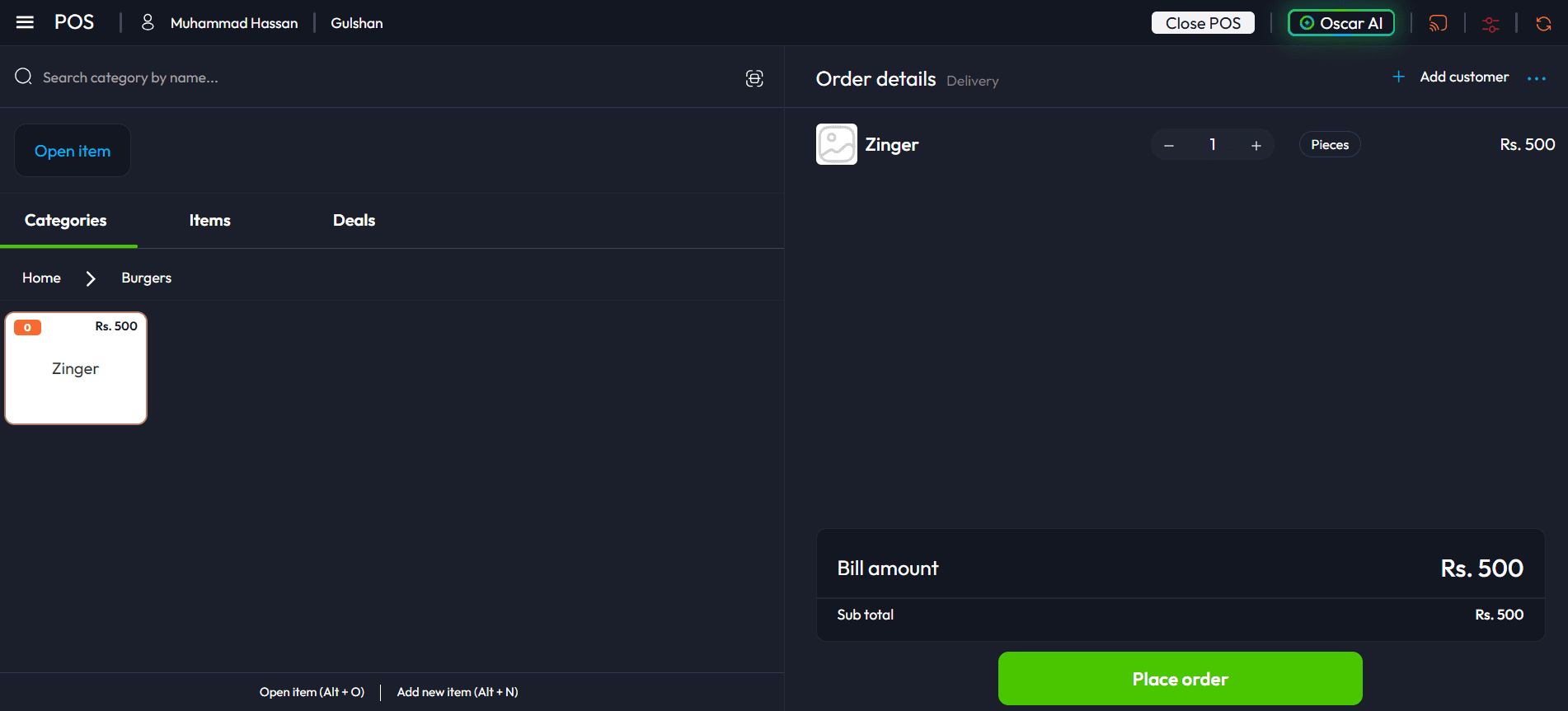The width and height of the screenshot is (1568, 711).
Task: Open the order details three-dot menu
Action: [x=1536, y=78]
